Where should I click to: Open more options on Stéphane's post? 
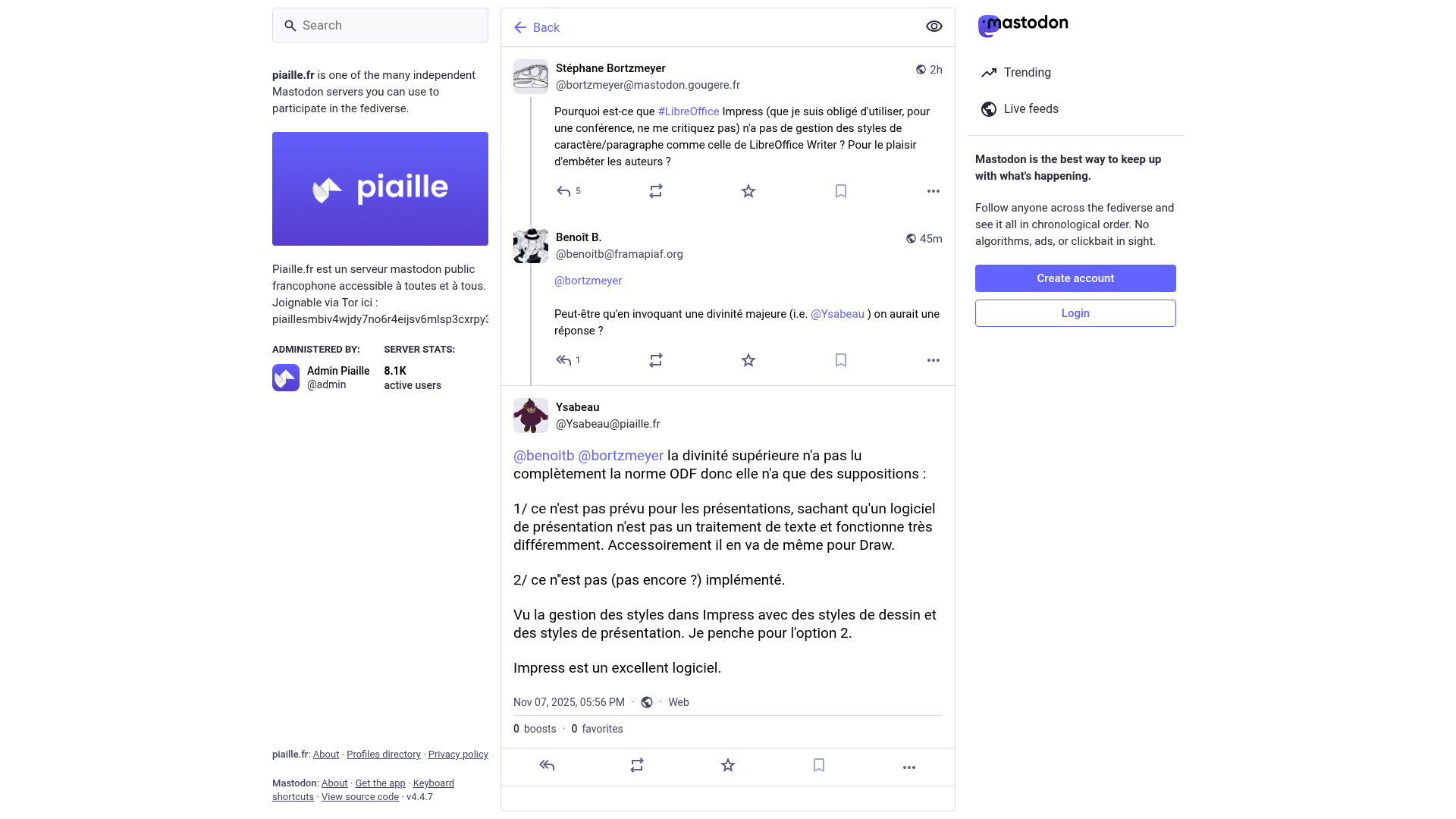934,191
